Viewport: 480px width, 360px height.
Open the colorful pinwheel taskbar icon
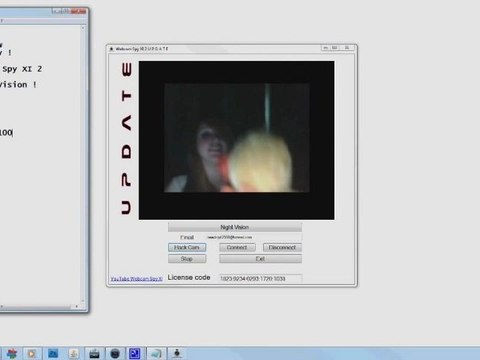(x=12, y=353)
